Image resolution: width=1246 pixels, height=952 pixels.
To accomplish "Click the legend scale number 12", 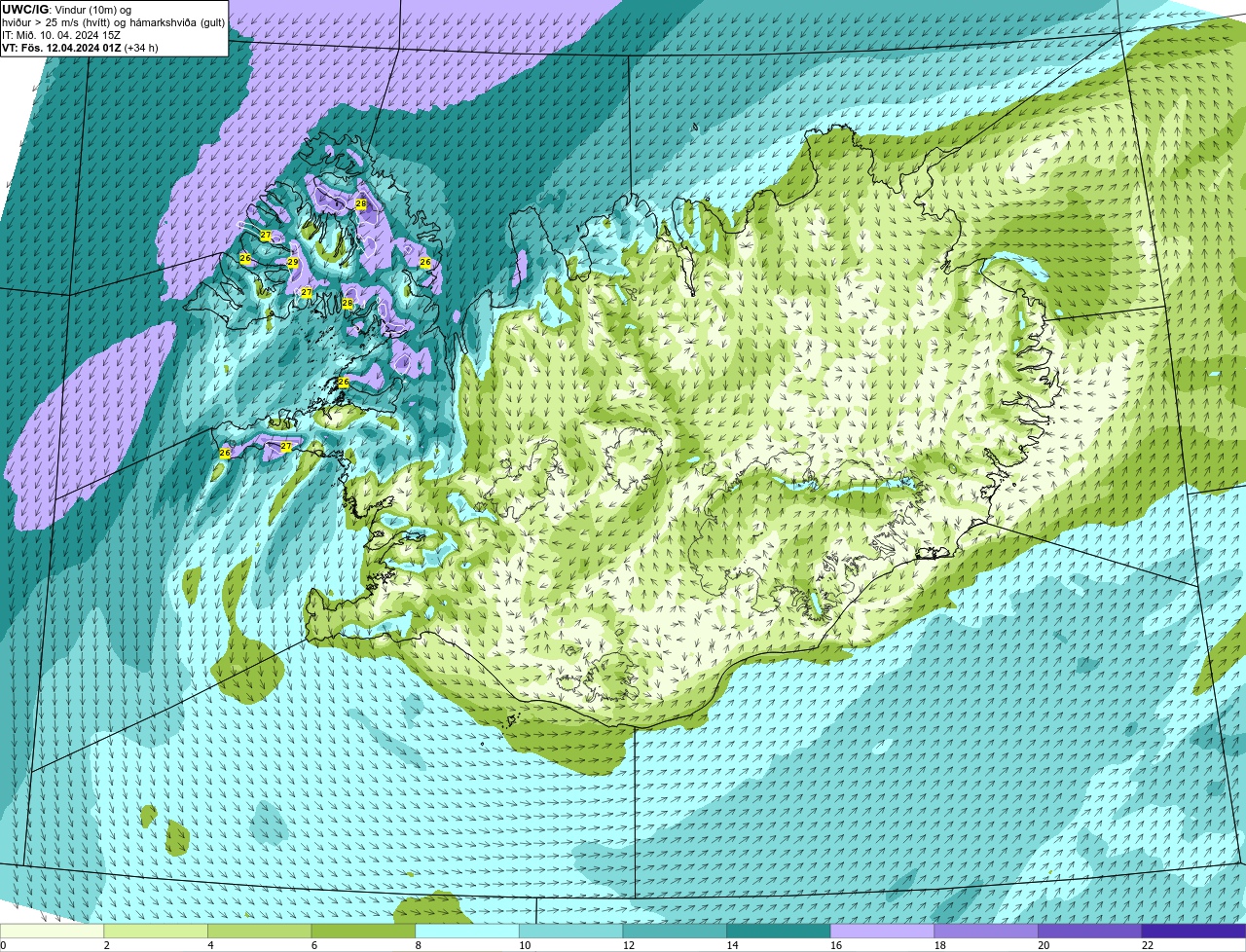I will click(629, 945).
